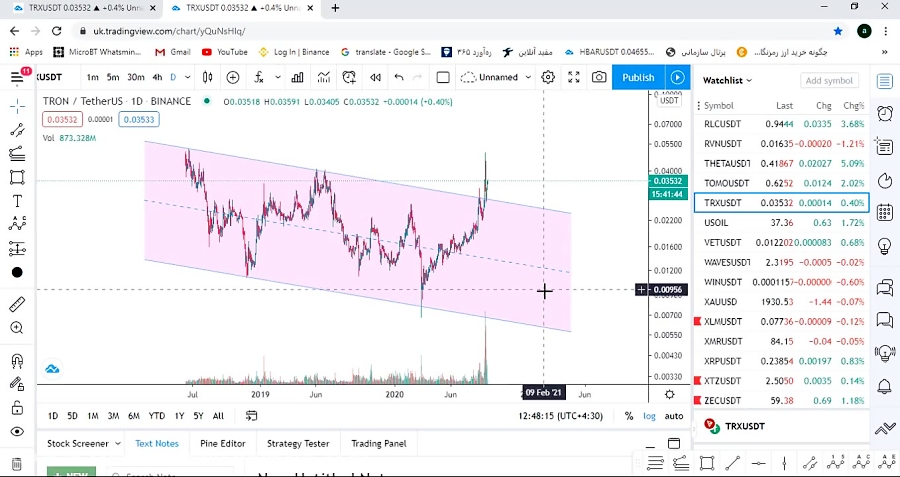900x477 pixels.
Task: Open the Fibonacci and pitchfork tools
Action: (x=17, y=153)
